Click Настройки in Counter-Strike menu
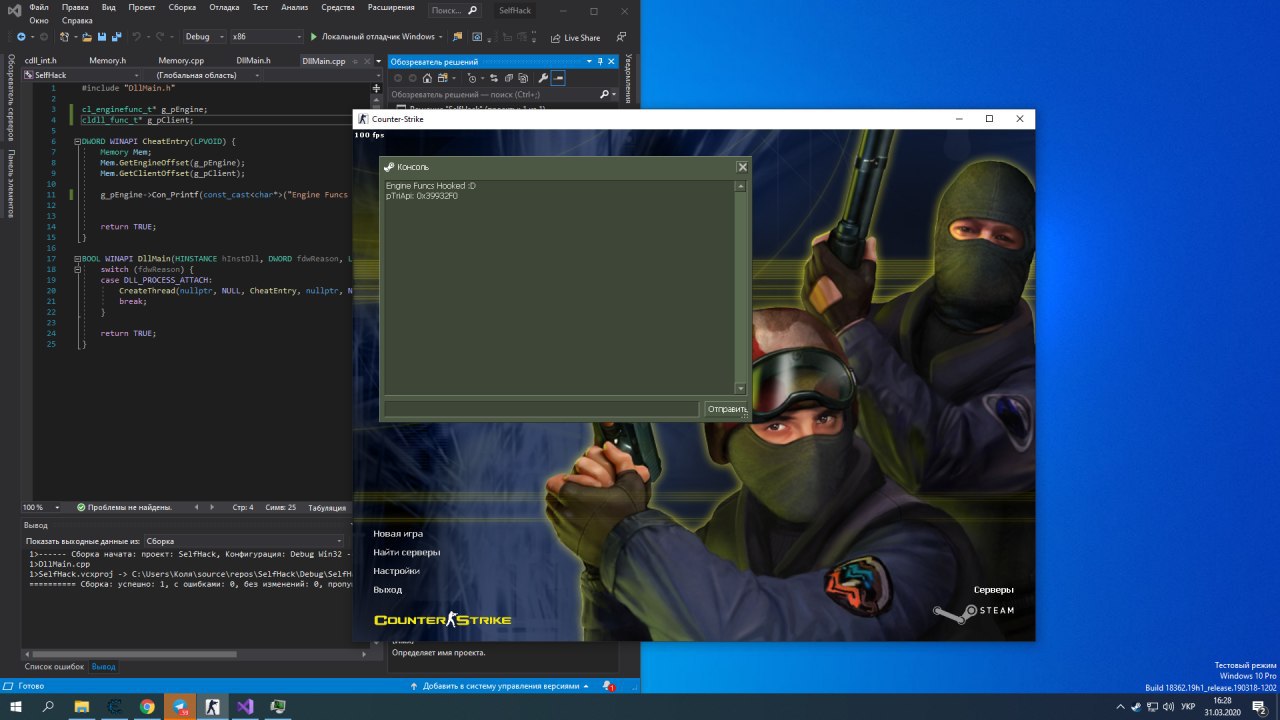The width and height of the screenshot is (1280, 720). point(397,571)
